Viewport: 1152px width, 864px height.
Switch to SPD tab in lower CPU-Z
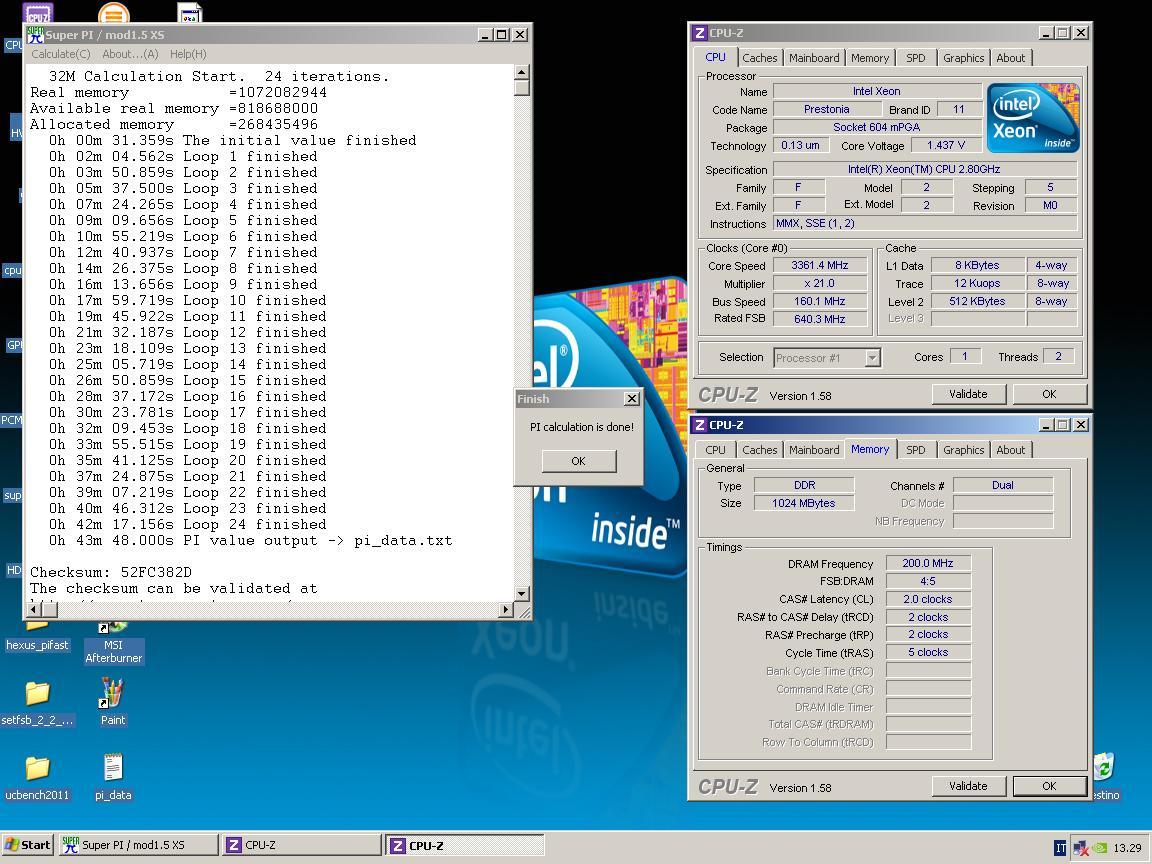[915, 450]
